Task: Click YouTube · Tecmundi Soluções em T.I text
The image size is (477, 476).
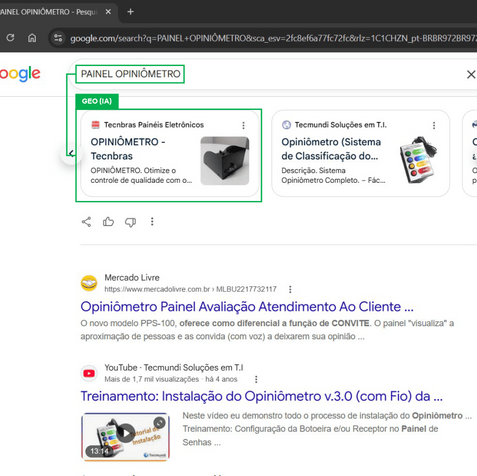Action: 174,368
